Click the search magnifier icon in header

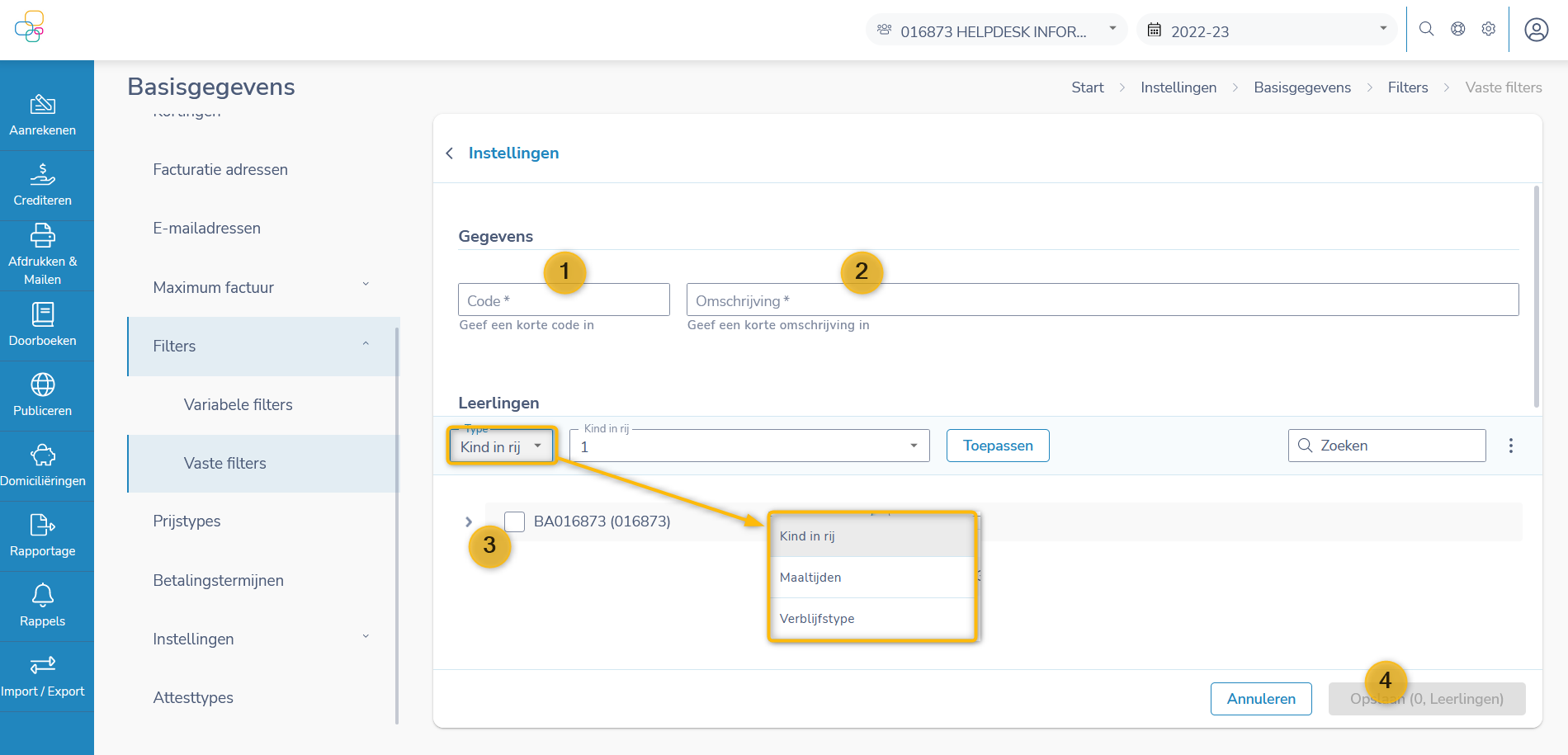tap(1426, 29)
